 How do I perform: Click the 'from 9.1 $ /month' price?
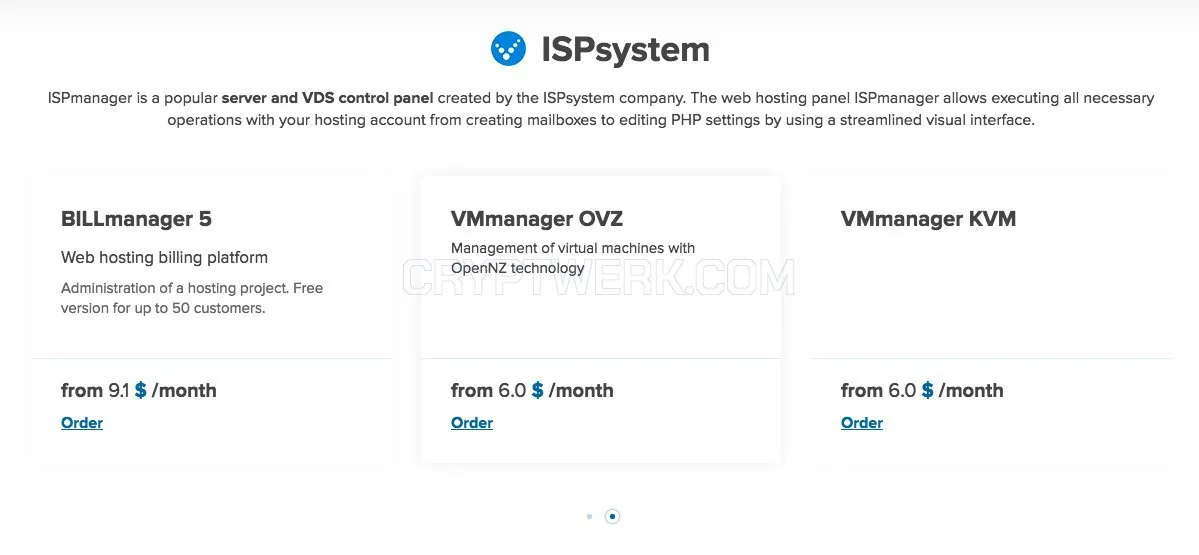138,390
